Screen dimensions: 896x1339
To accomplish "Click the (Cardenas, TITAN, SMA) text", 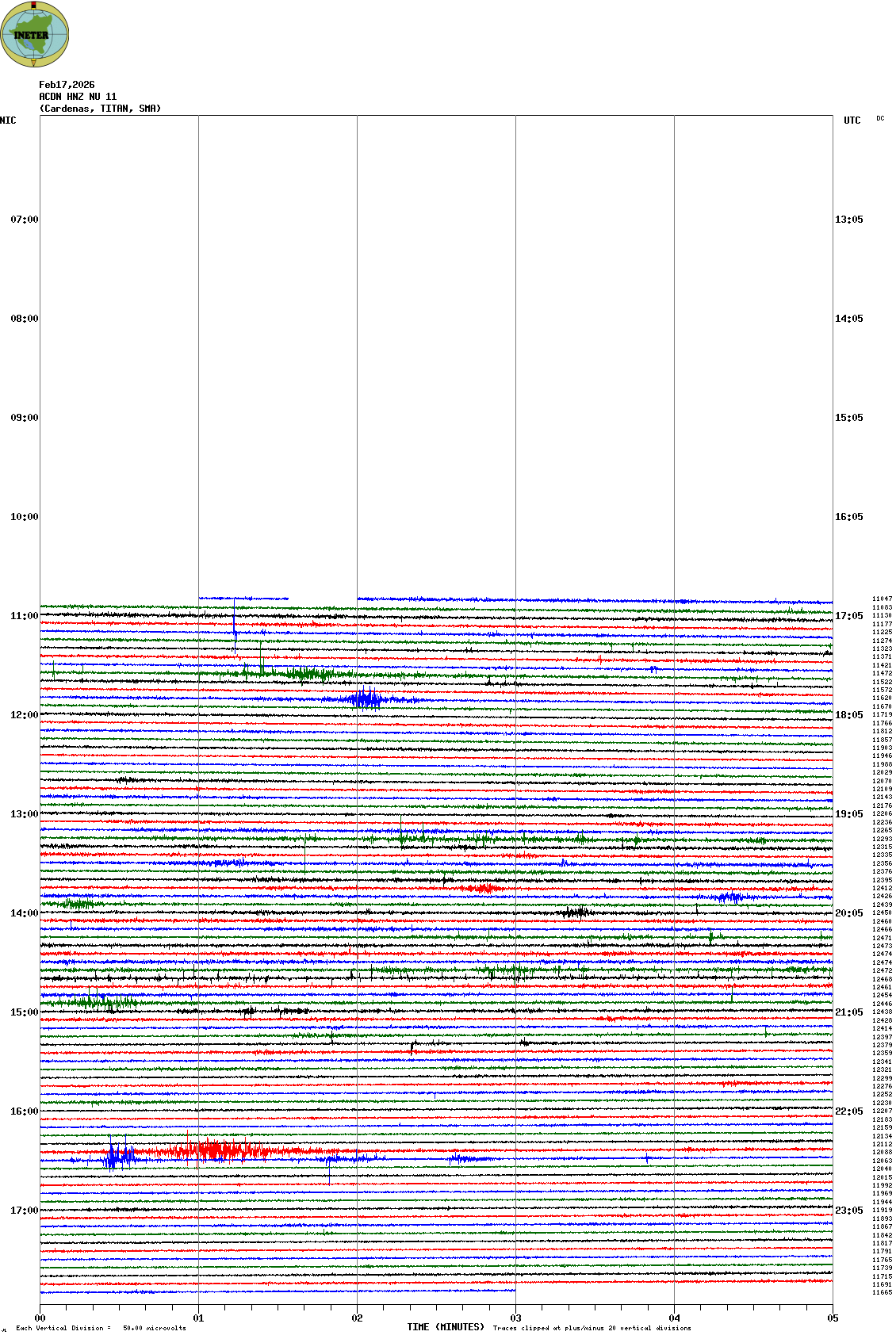I will [100, 109].
